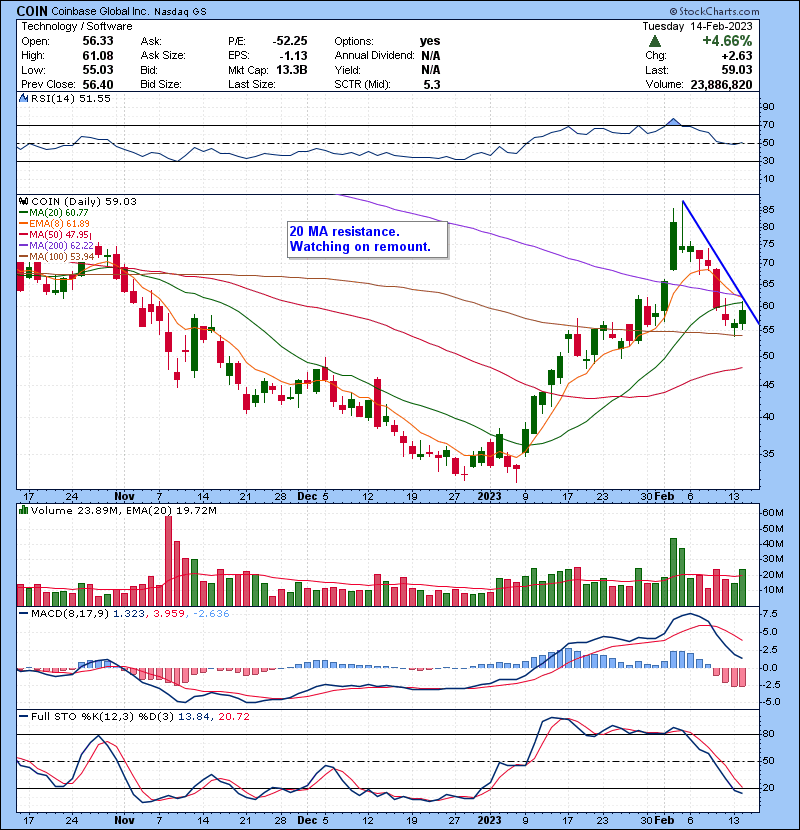Select the COIN ticker symbol in title
800x830 pixels.
(32, 11)
